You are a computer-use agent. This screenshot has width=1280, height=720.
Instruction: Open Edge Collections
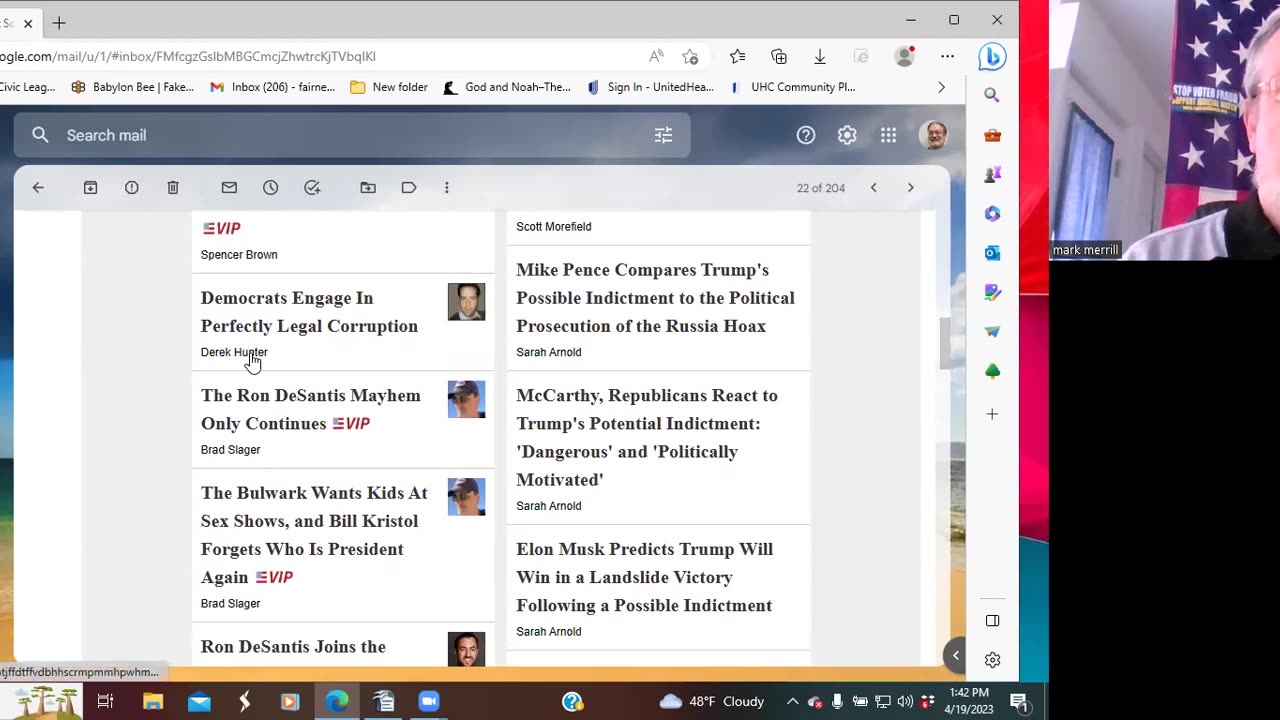pos(779,56)
